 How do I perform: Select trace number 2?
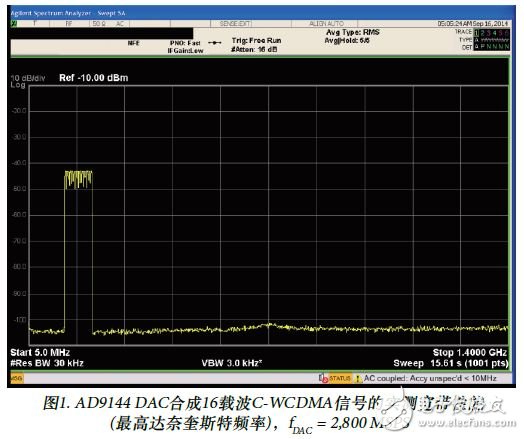(x=482, y=33)
